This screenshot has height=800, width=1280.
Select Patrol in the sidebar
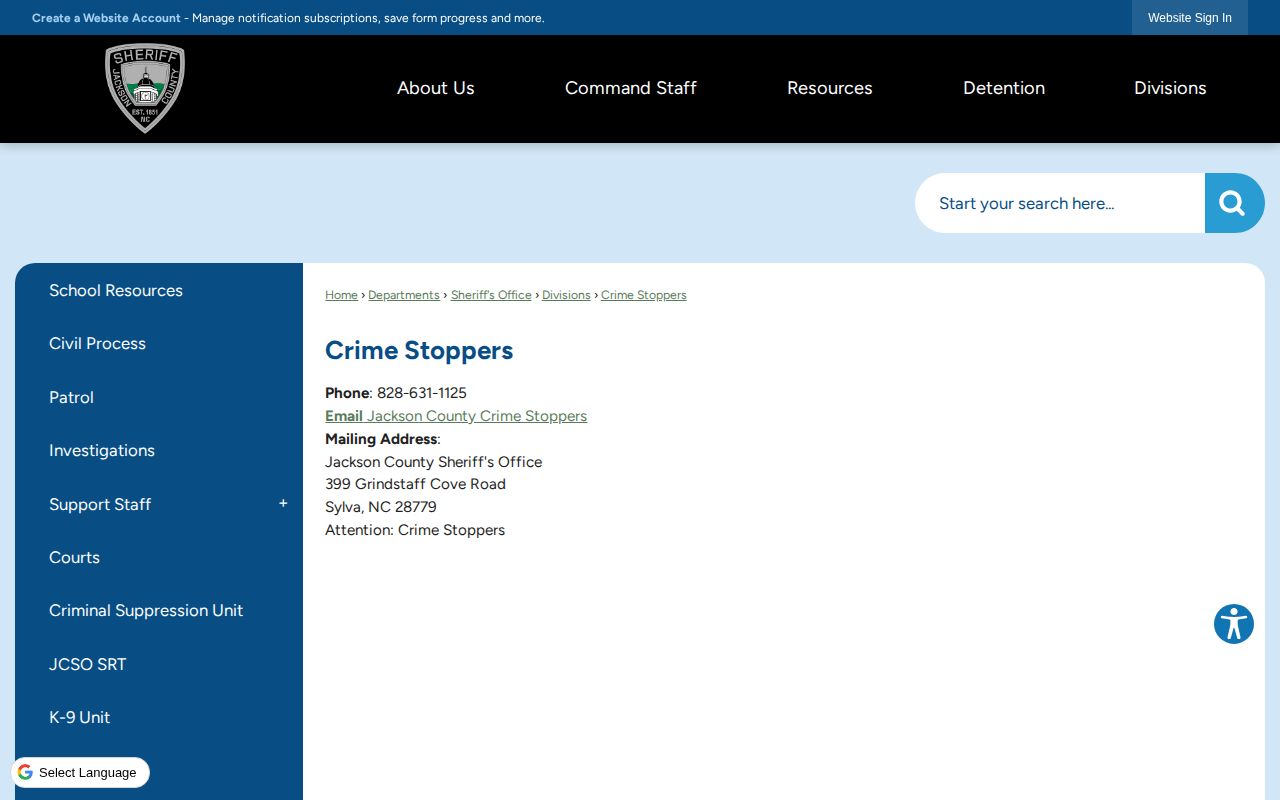point(159,397)
